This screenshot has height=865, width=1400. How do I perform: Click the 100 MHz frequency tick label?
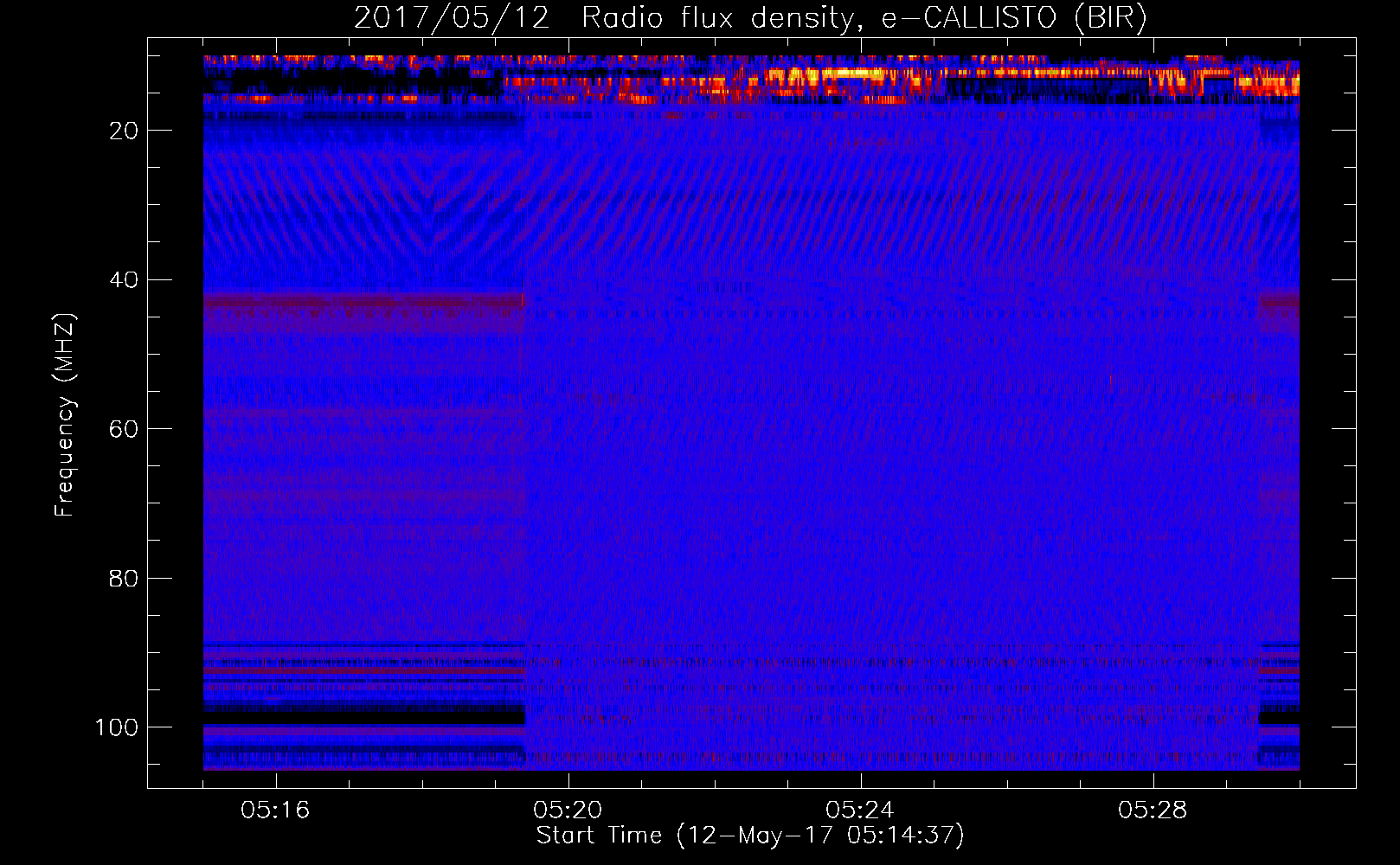pos(117,727)
